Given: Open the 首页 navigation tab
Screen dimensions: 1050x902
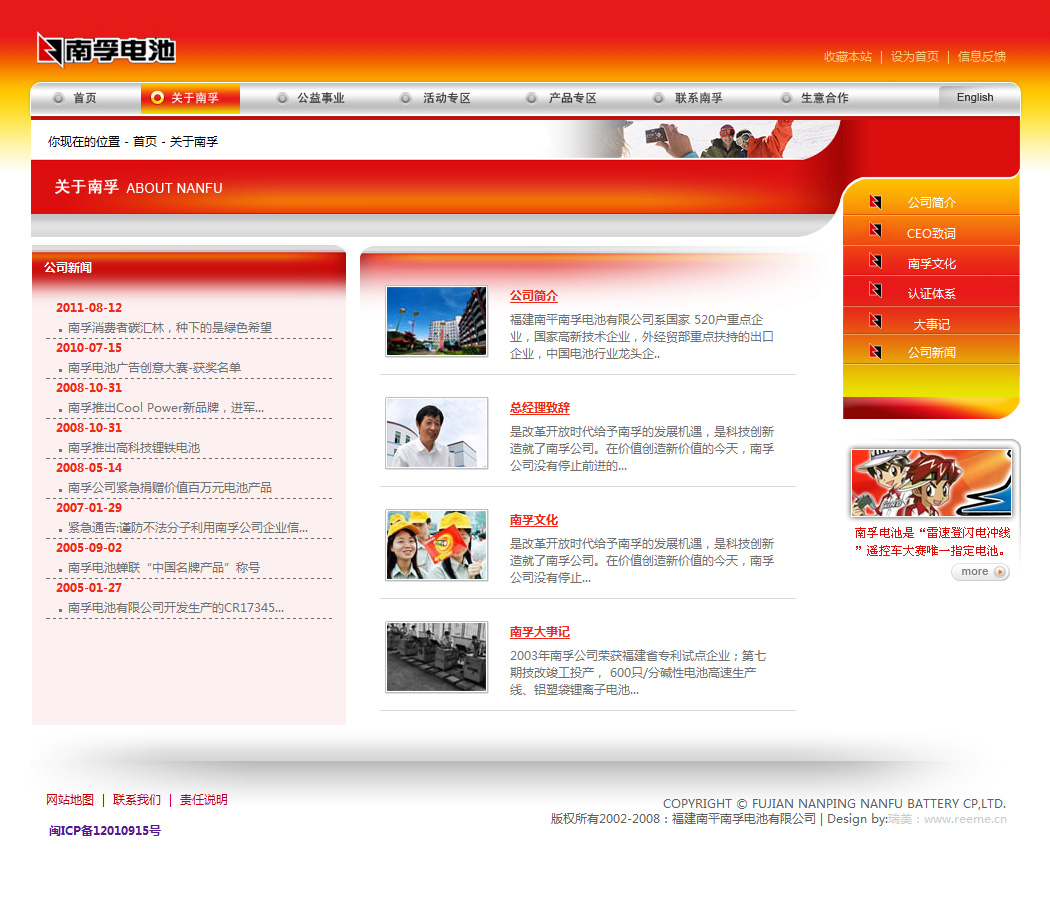Looking at the screenshot, I should click(x=84, y=98).
